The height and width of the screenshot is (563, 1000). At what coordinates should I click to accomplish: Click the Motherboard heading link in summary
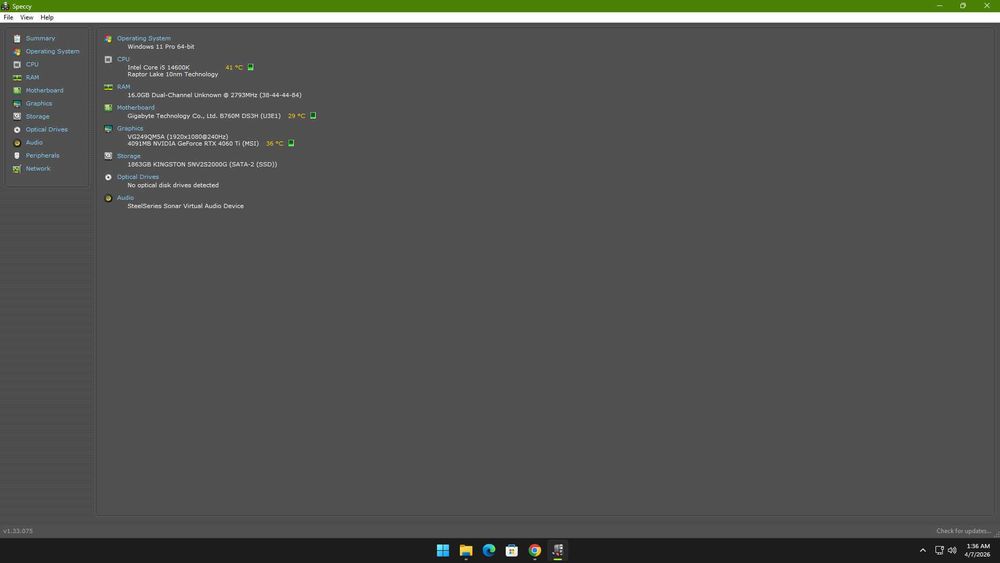click(135, 108)
